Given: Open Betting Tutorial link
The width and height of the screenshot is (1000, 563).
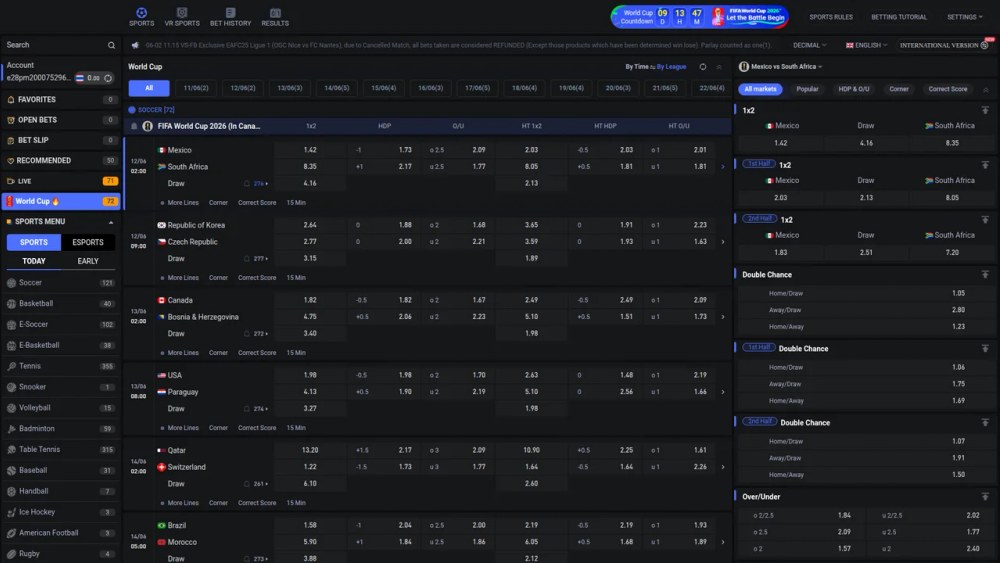Looking at the screenshot, I should 899,17.
